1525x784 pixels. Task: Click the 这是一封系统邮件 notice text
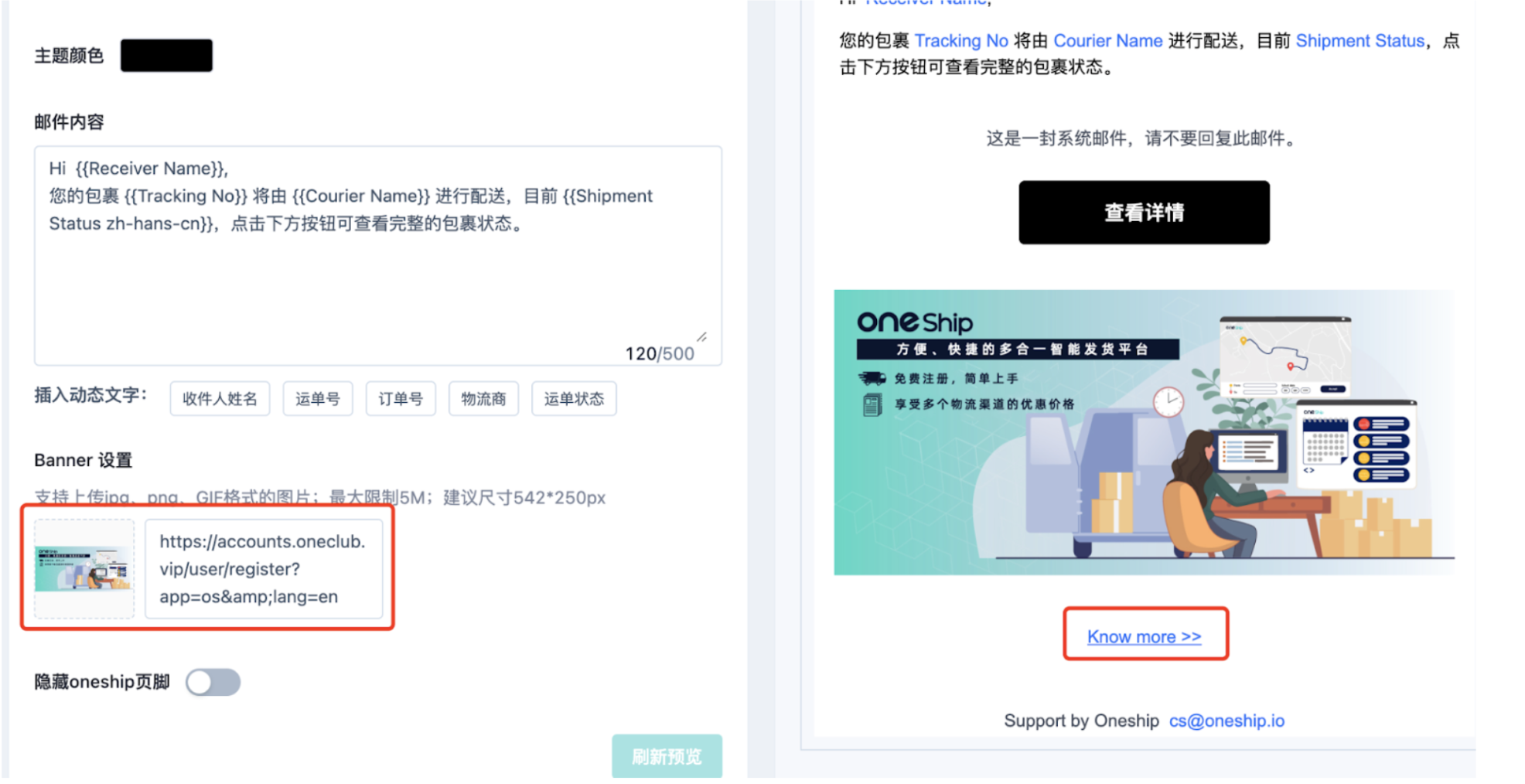click(x=1144, y=138)
